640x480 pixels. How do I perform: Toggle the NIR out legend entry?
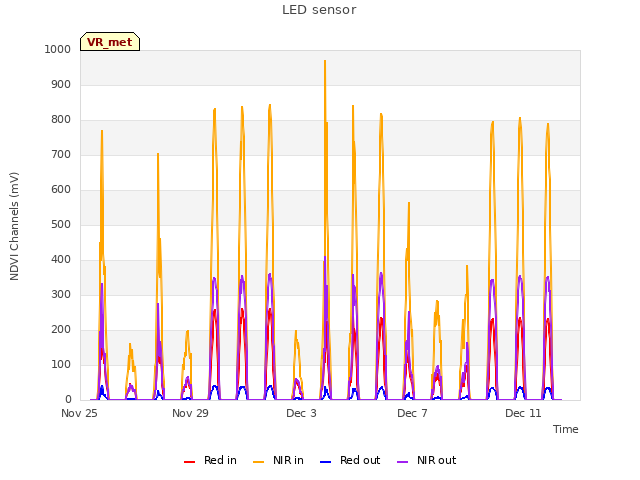[x=427, y=460]
